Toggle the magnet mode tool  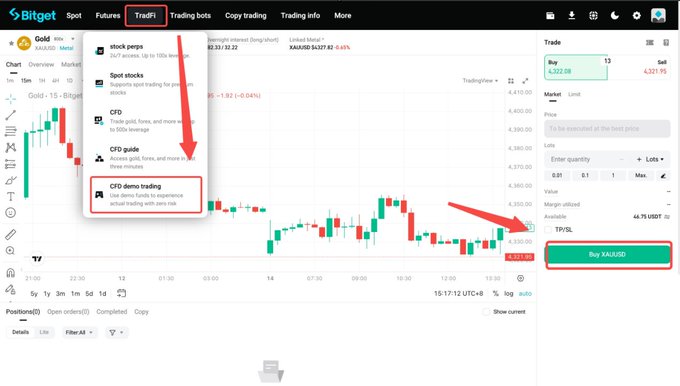click(x=11, y=272)
